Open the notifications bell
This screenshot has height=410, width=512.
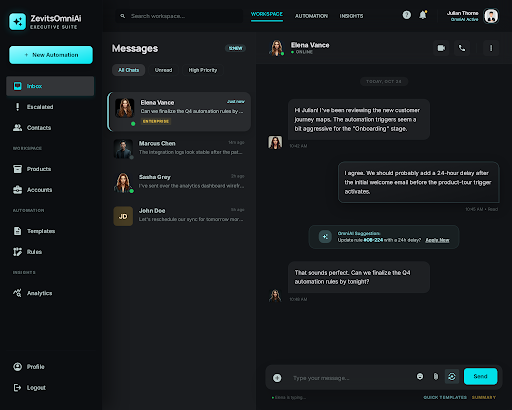click(423, 15)
